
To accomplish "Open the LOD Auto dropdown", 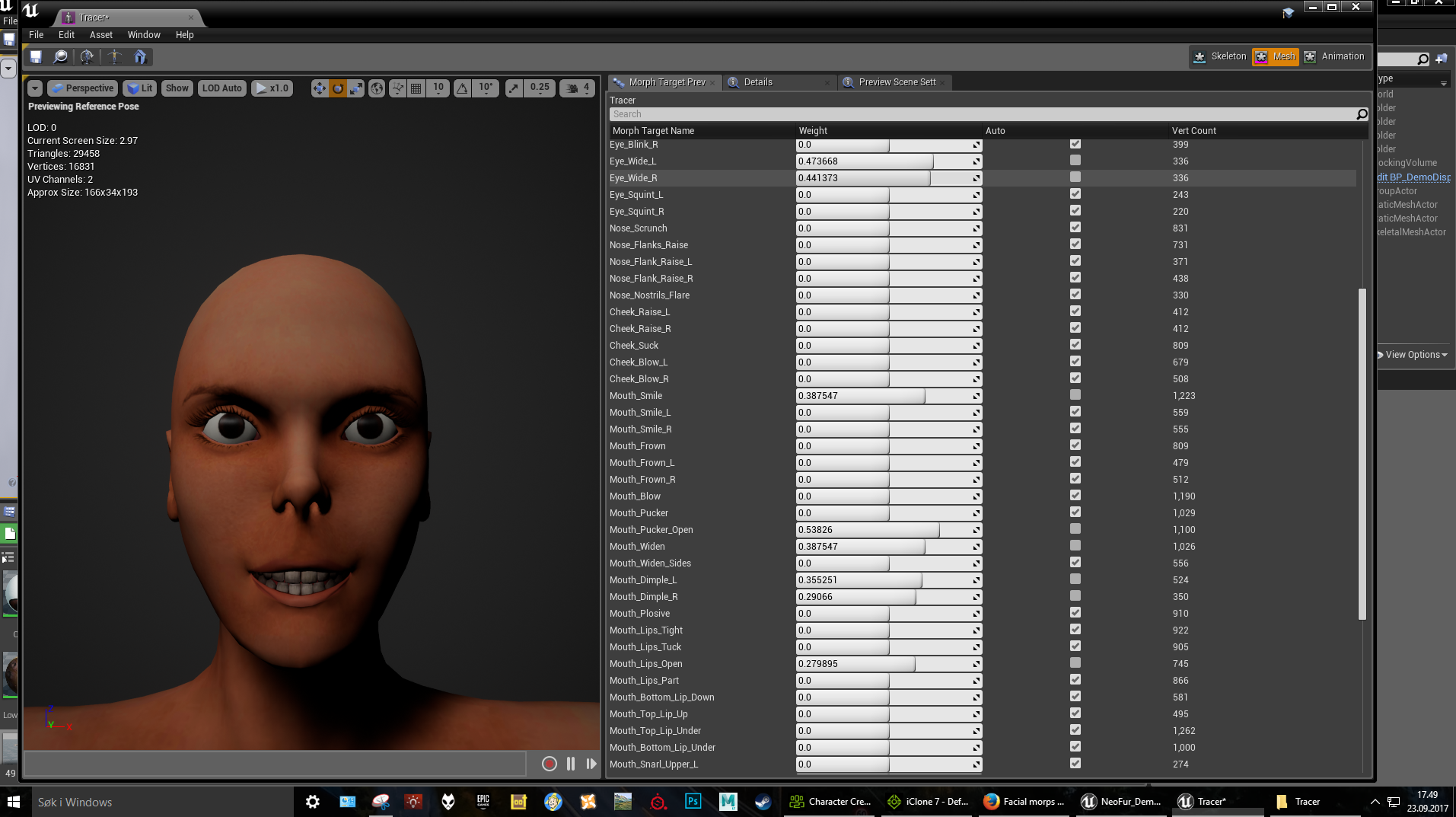I will pyautogui.click(x=222, y=88).
